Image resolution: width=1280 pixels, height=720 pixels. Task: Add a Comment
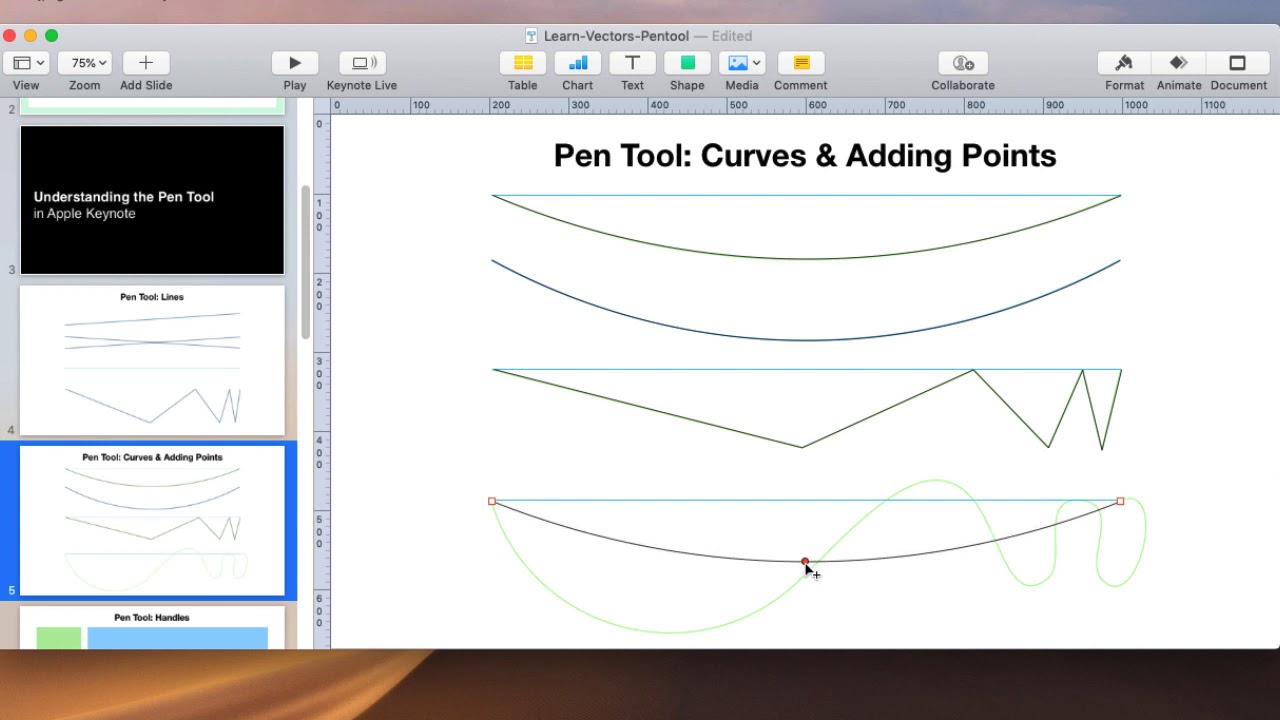[800, 63]
